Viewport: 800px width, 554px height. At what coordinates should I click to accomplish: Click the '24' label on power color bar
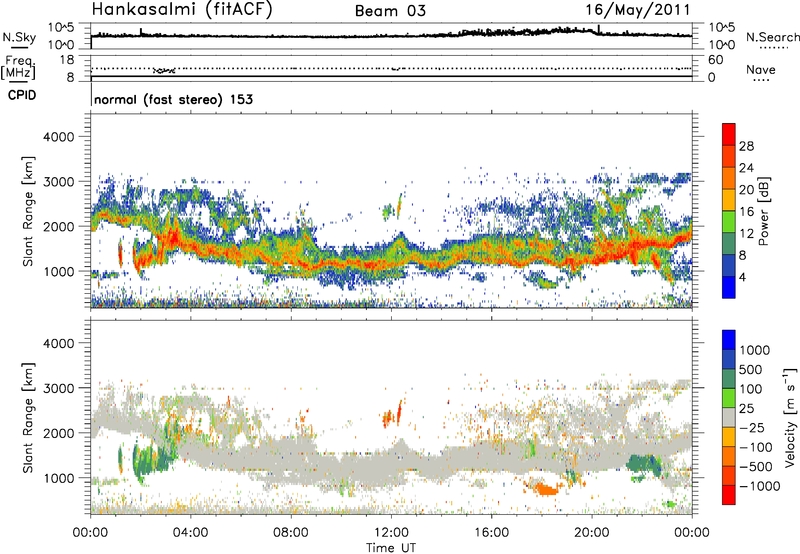point(746,168)
